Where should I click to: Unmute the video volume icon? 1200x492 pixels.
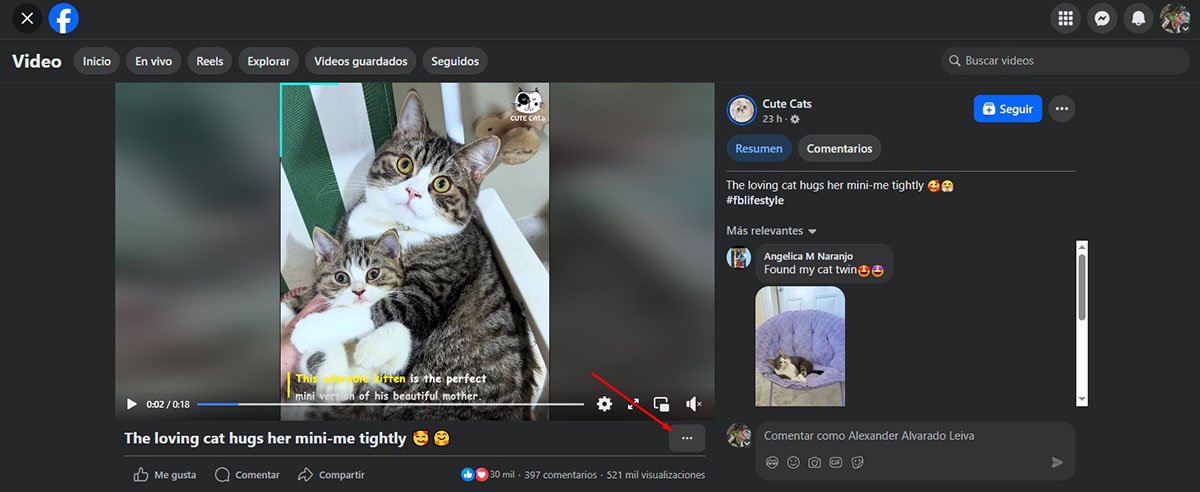pos(694,404)
